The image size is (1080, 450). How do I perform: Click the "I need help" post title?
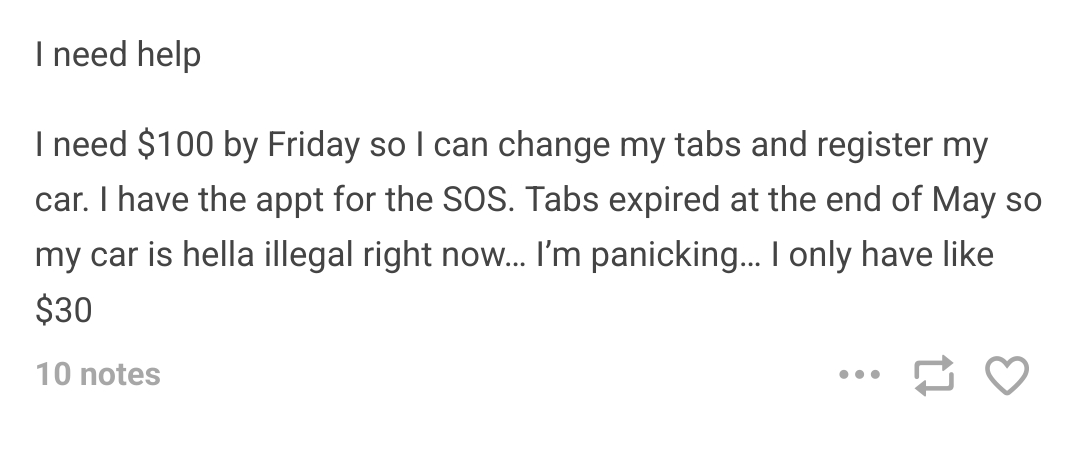pyautogui.click(x=118, y=54)
